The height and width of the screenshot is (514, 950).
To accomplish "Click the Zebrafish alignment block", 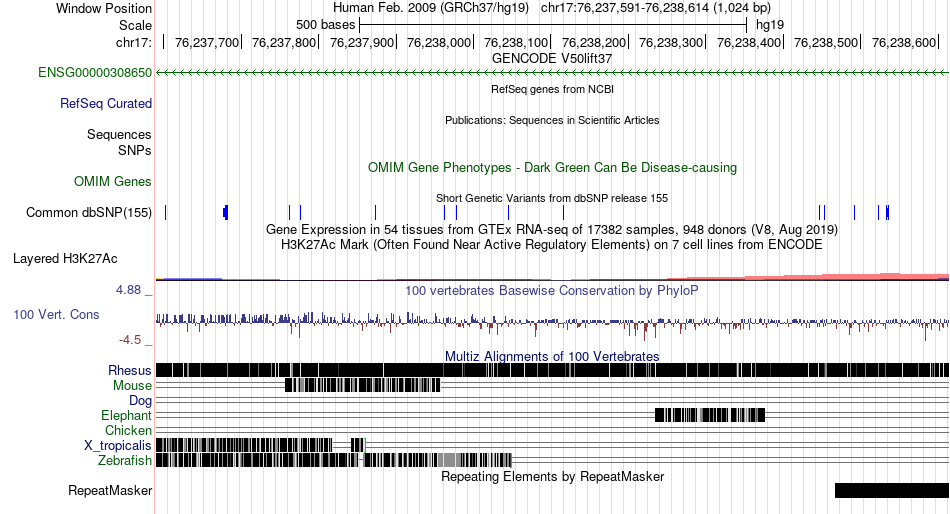I will click(x=334, y=460).
